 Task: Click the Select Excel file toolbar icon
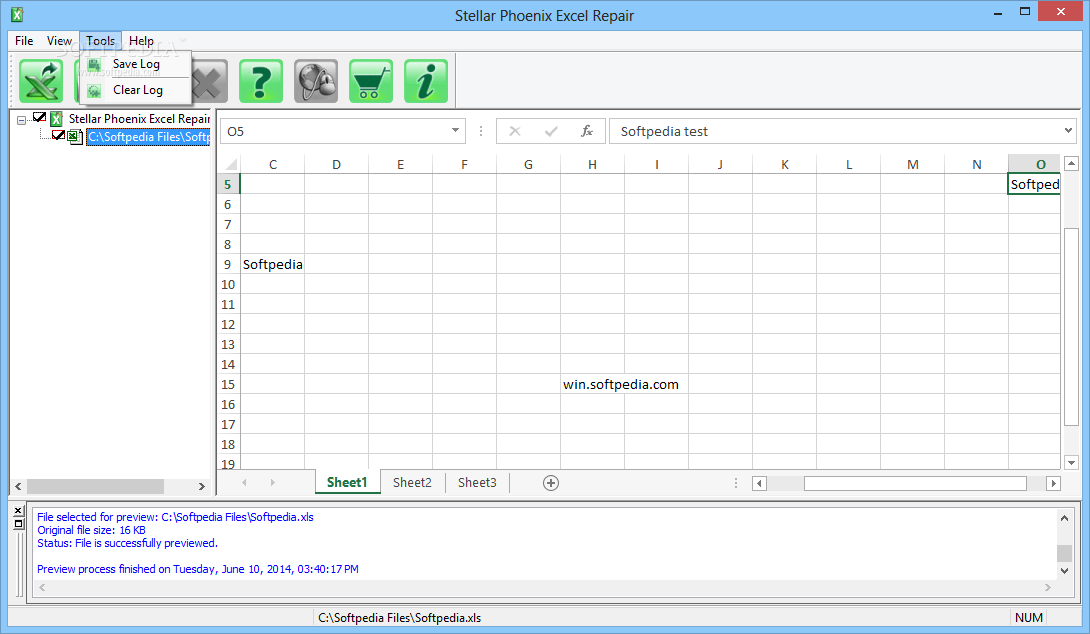coord(41,81)
